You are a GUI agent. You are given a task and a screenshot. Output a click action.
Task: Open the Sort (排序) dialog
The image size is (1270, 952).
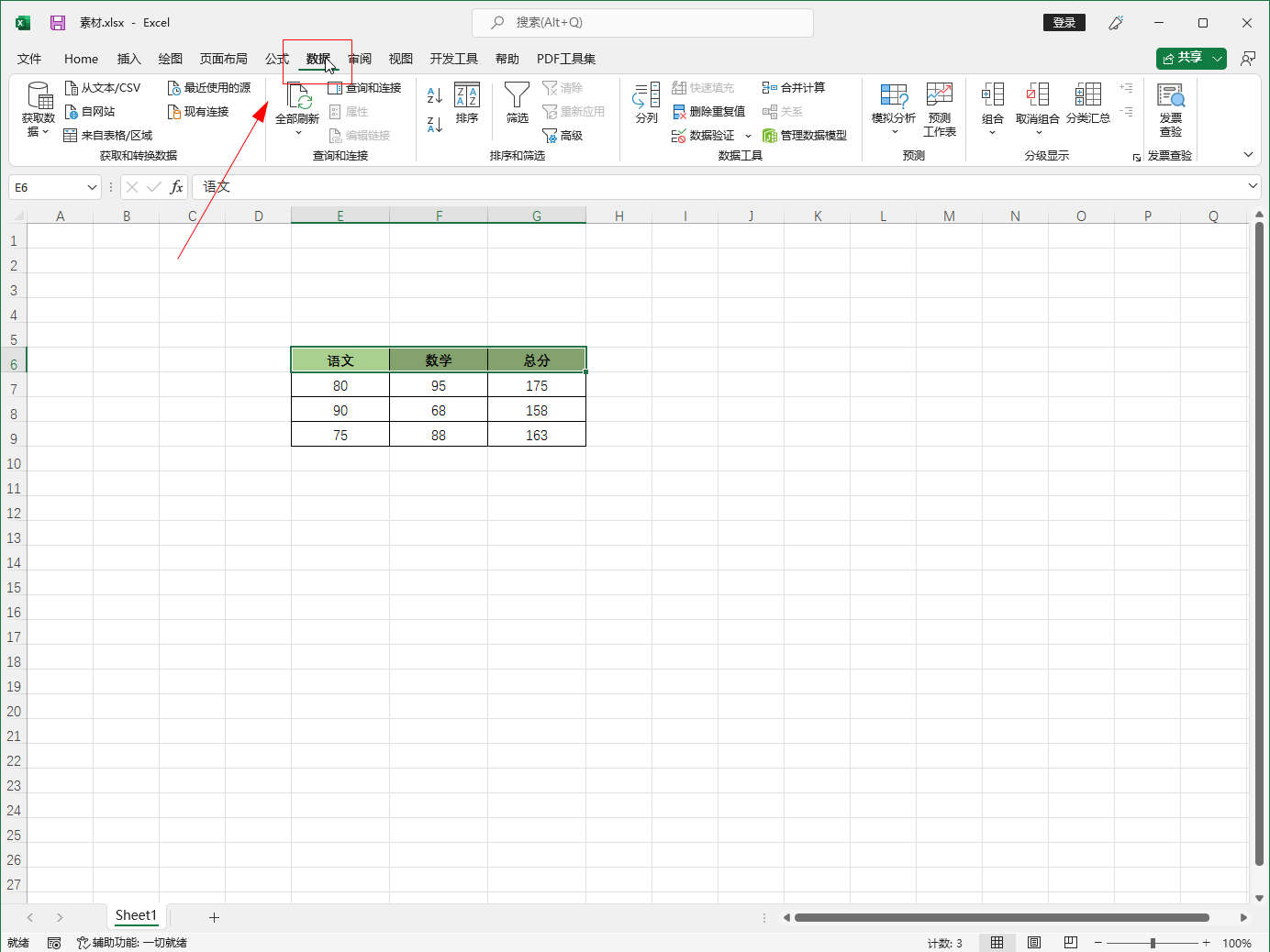(467, 103)
